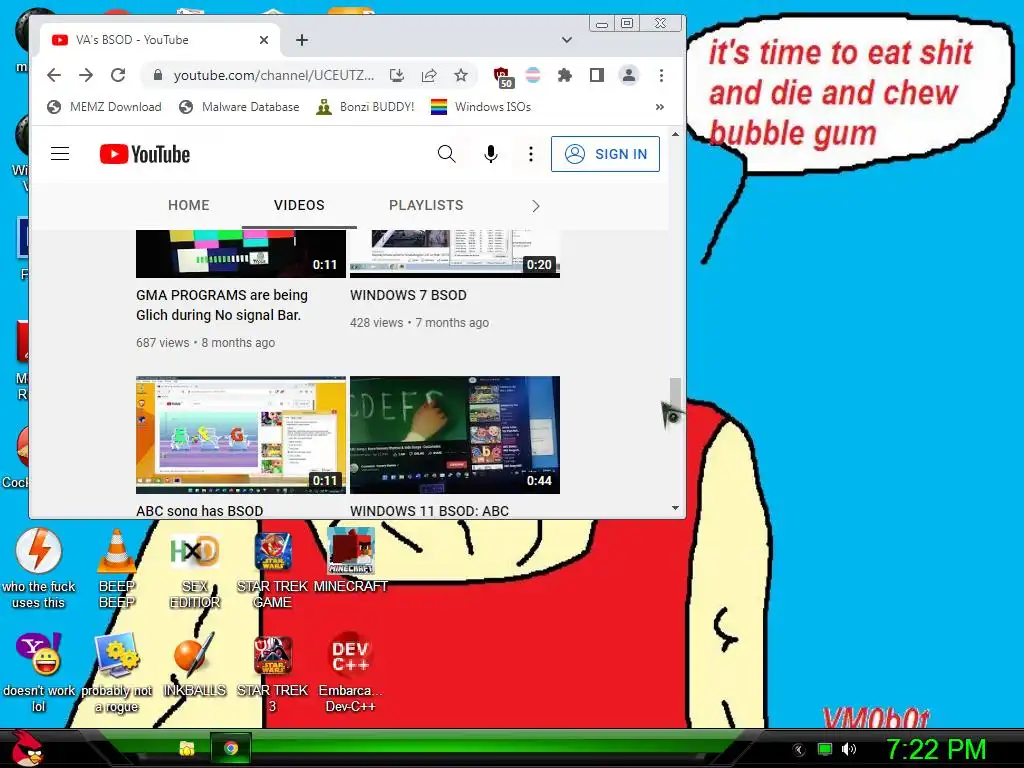Open the MEMZ Download bookmark
Image resolution: width=1024 pixels, height=768 pixels.
[x=104, y=106]
